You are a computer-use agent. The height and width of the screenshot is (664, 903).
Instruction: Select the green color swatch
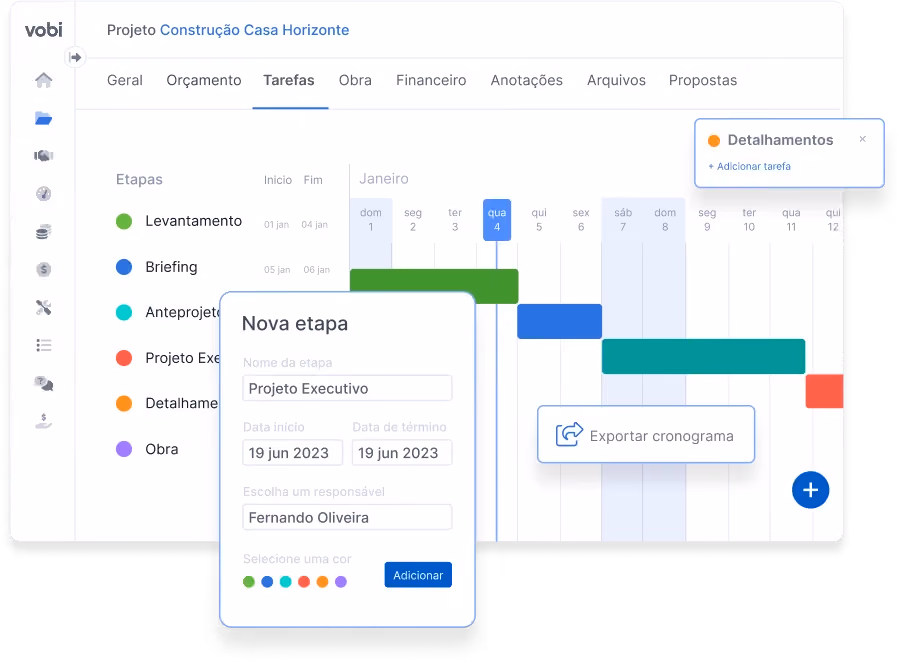[x=249, y=582]
